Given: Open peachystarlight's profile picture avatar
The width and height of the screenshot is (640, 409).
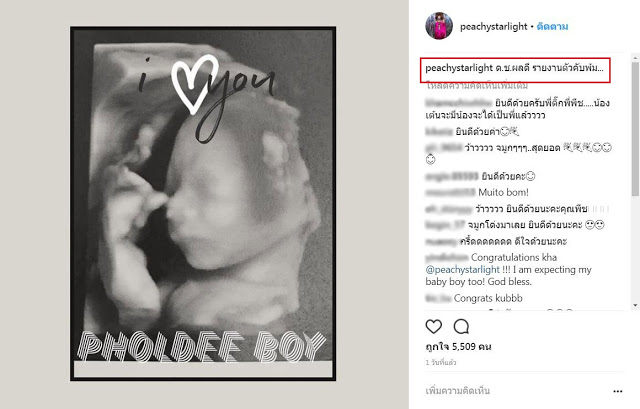Looking at the screenshot, I should pos(441,25).
